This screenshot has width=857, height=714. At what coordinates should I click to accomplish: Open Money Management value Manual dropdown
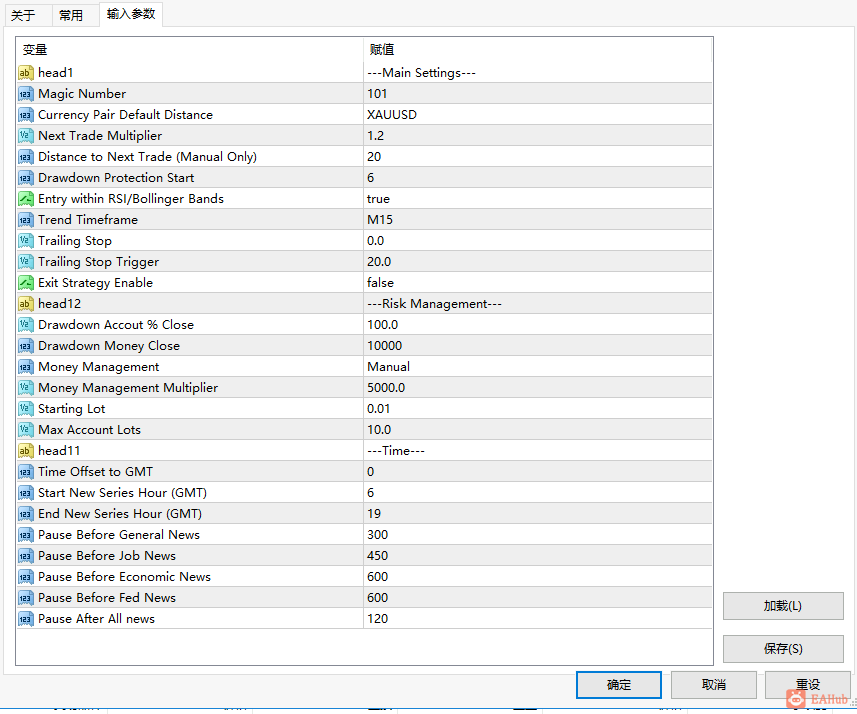point(538,367)
